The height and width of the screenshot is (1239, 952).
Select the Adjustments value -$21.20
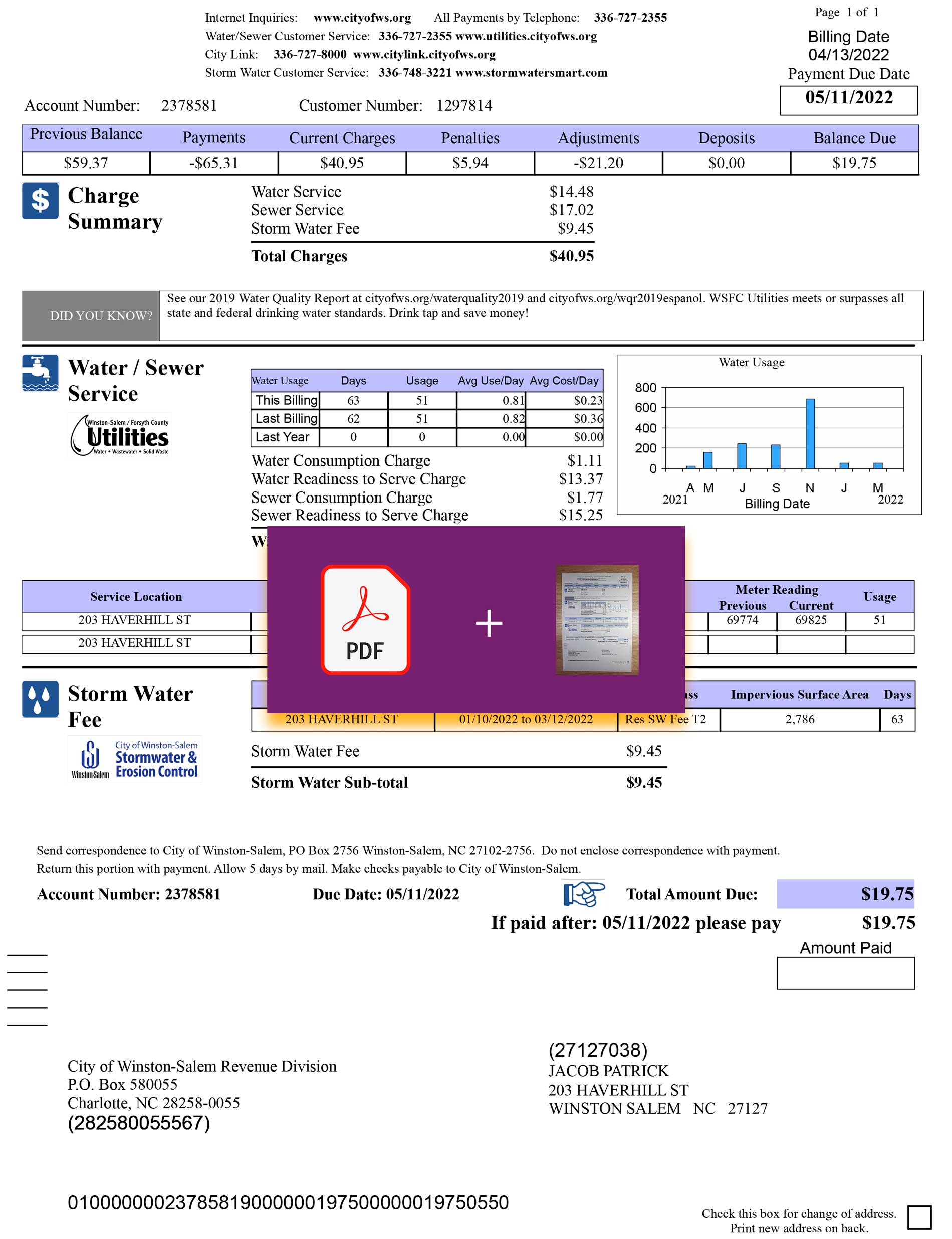point(598,163)
